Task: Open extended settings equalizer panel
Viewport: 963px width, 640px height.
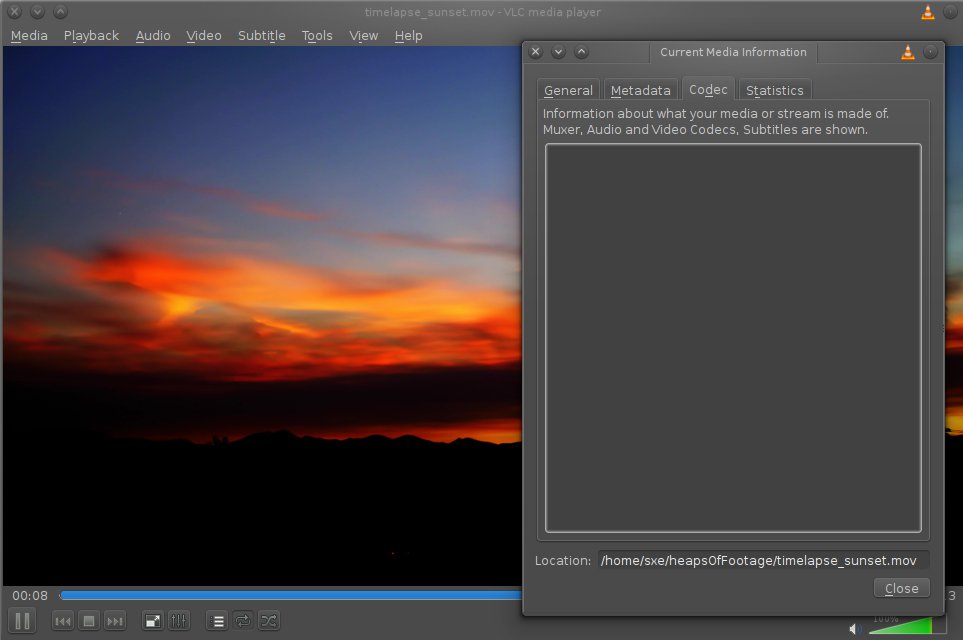Action: click(x=179, y=621)
